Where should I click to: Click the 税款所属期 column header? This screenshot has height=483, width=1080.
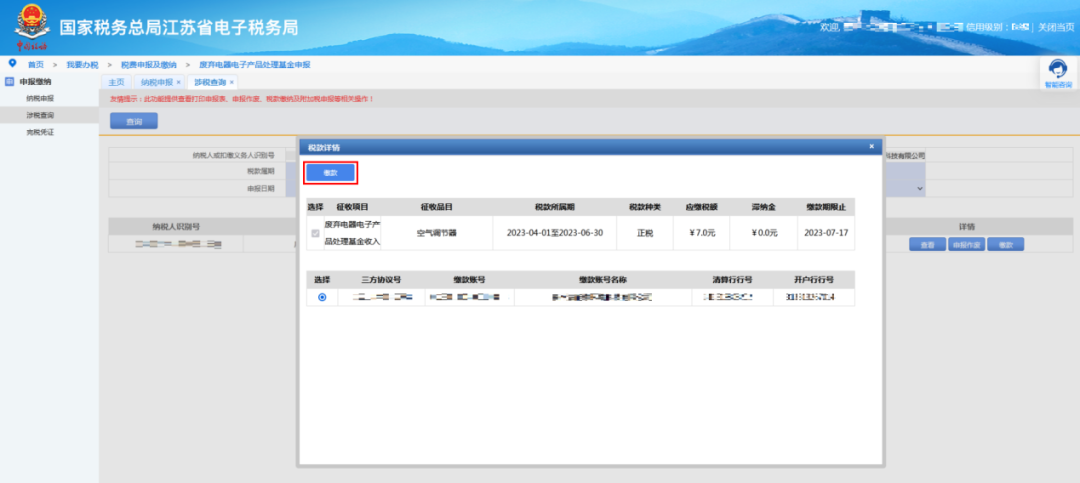point(555,207)
